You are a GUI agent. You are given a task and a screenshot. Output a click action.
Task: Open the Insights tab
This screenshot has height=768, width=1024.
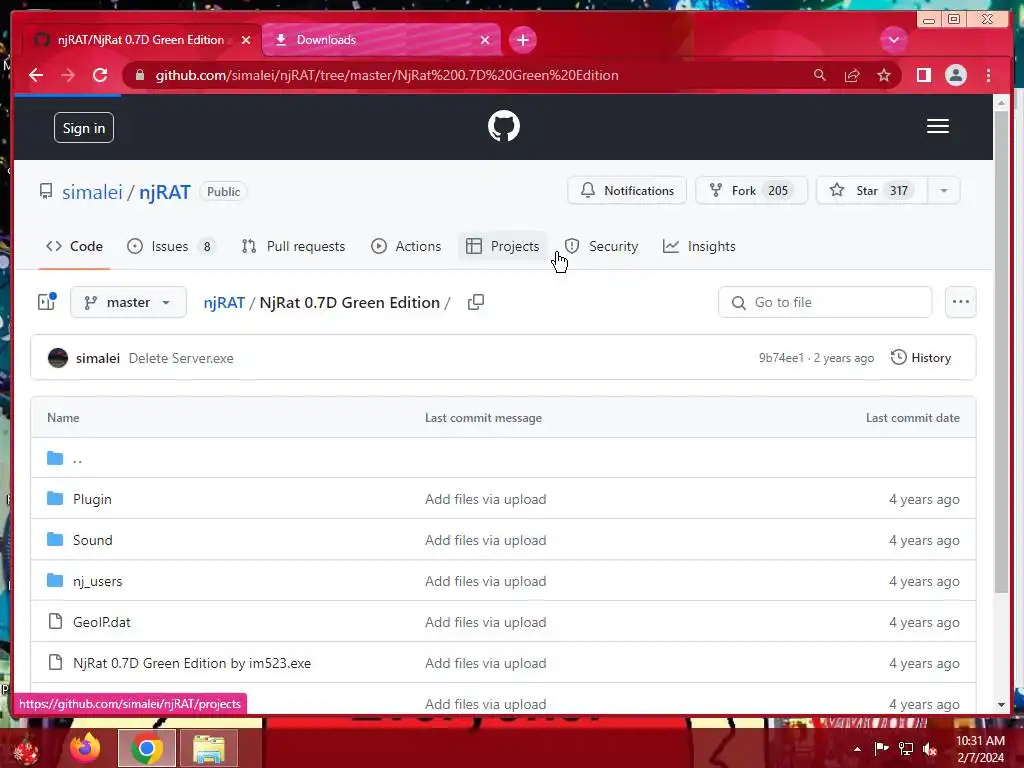click(699, 246)
